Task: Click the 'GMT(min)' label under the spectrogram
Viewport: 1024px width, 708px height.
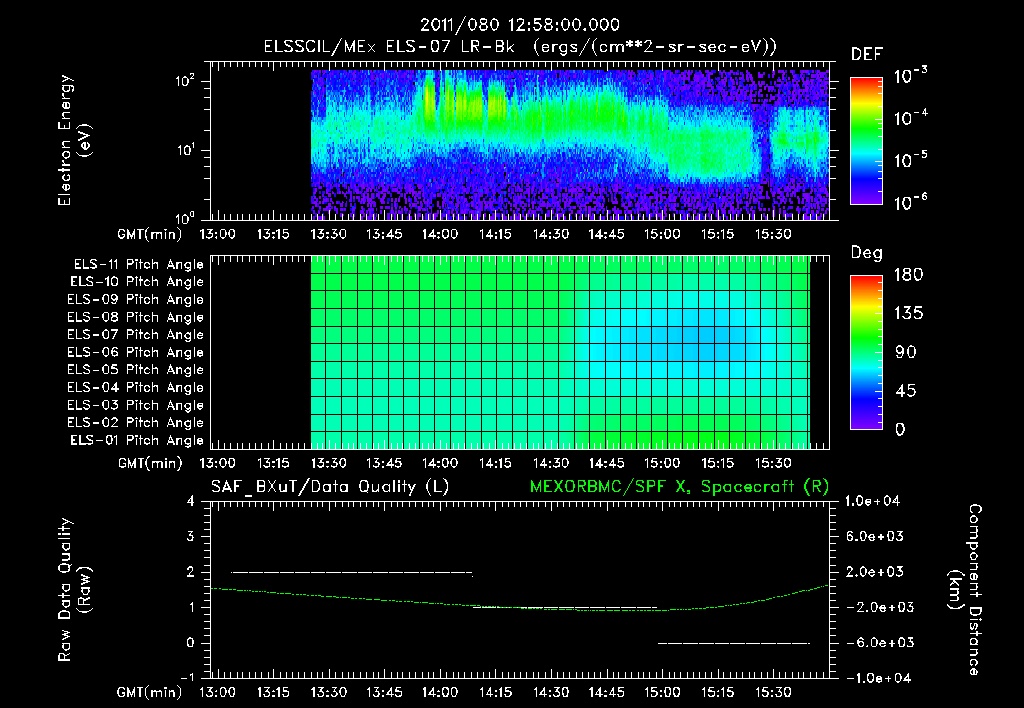Action: tap(150, 234)
